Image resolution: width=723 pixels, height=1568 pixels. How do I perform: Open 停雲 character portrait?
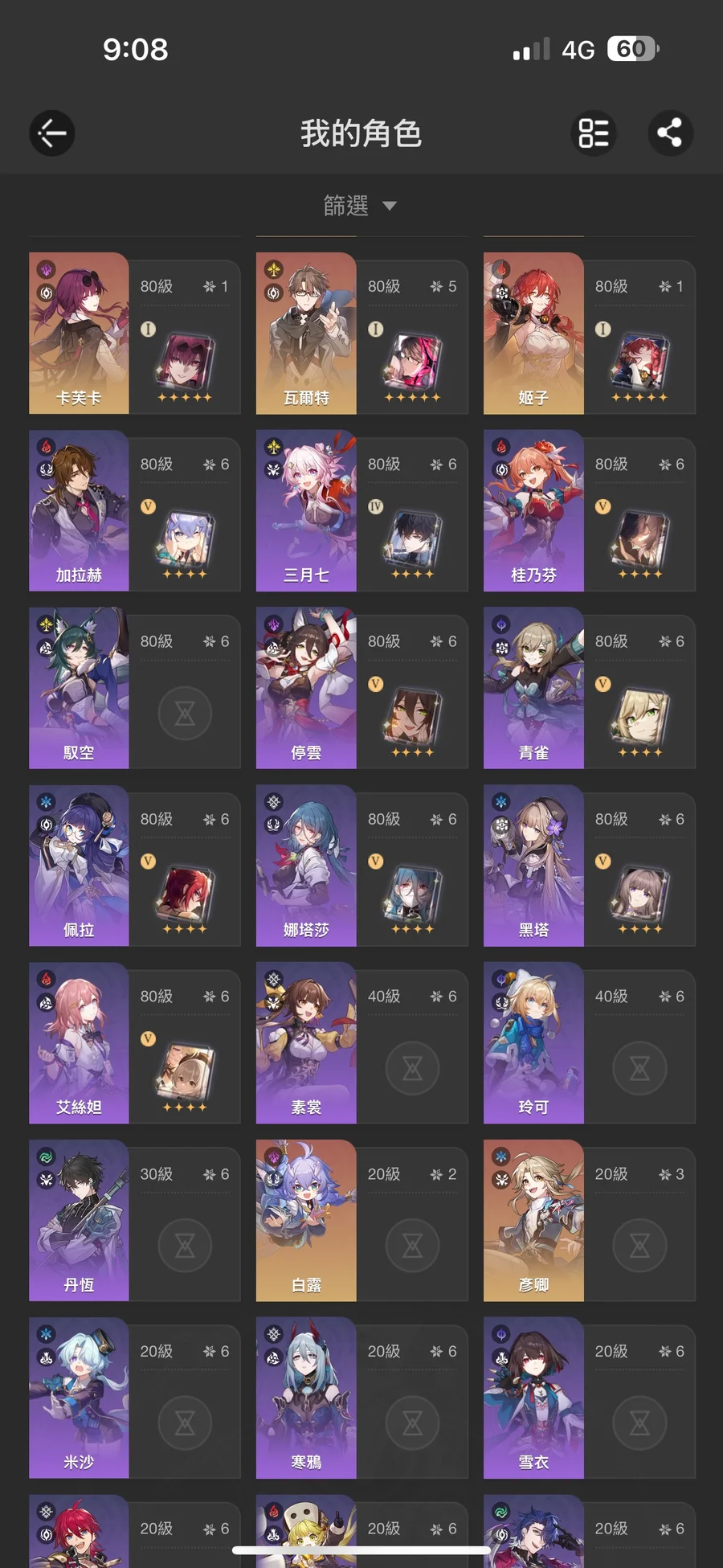click(306, 688)
